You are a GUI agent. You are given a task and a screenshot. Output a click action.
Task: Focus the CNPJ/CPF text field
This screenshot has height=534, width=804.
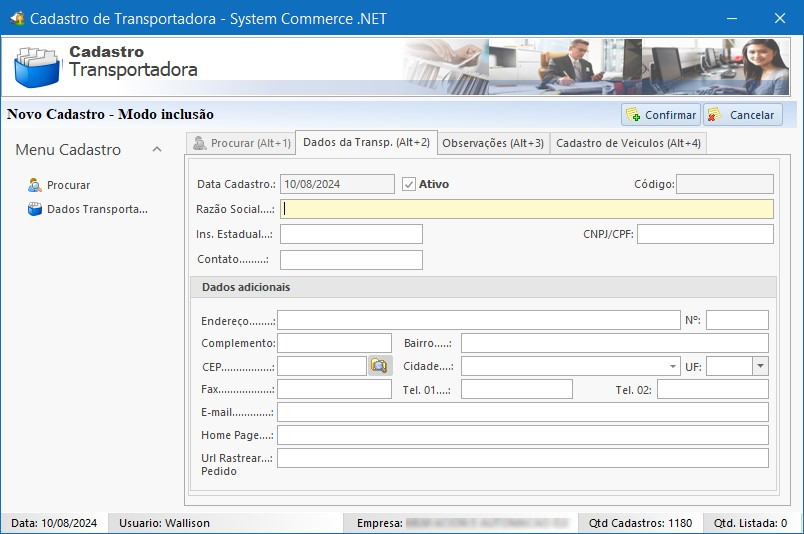pyautogui.click(x=705, y=234)
